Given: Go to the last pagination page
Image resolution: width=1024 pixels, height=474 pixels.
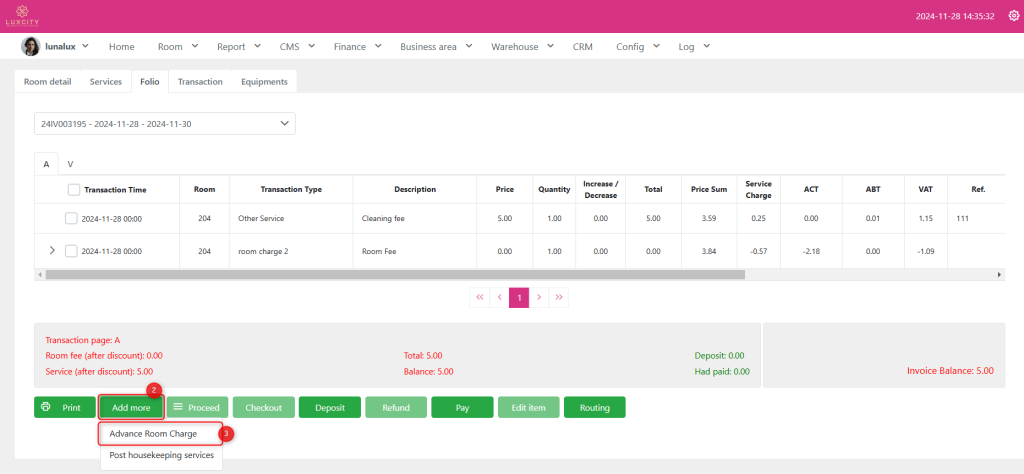Looking at the screenshot, I should click(559, 297).
